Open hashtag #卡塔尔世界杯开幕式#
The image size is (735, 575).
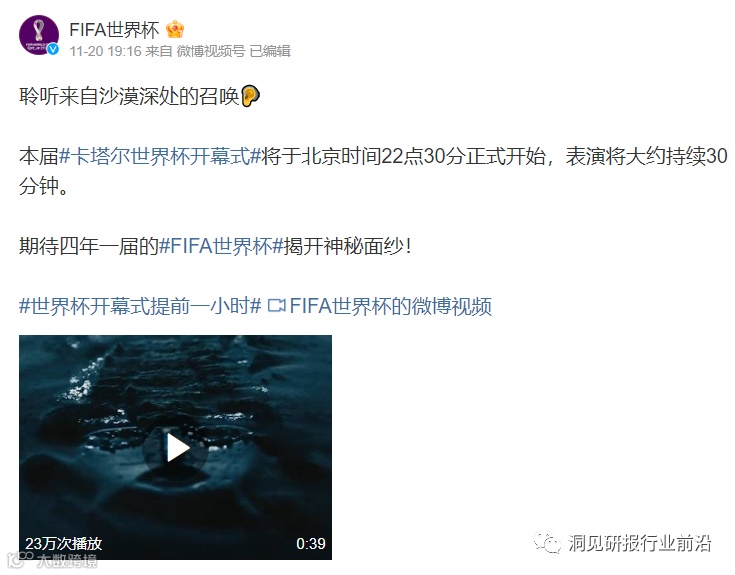pyautogui.click(x=160, y=156)
